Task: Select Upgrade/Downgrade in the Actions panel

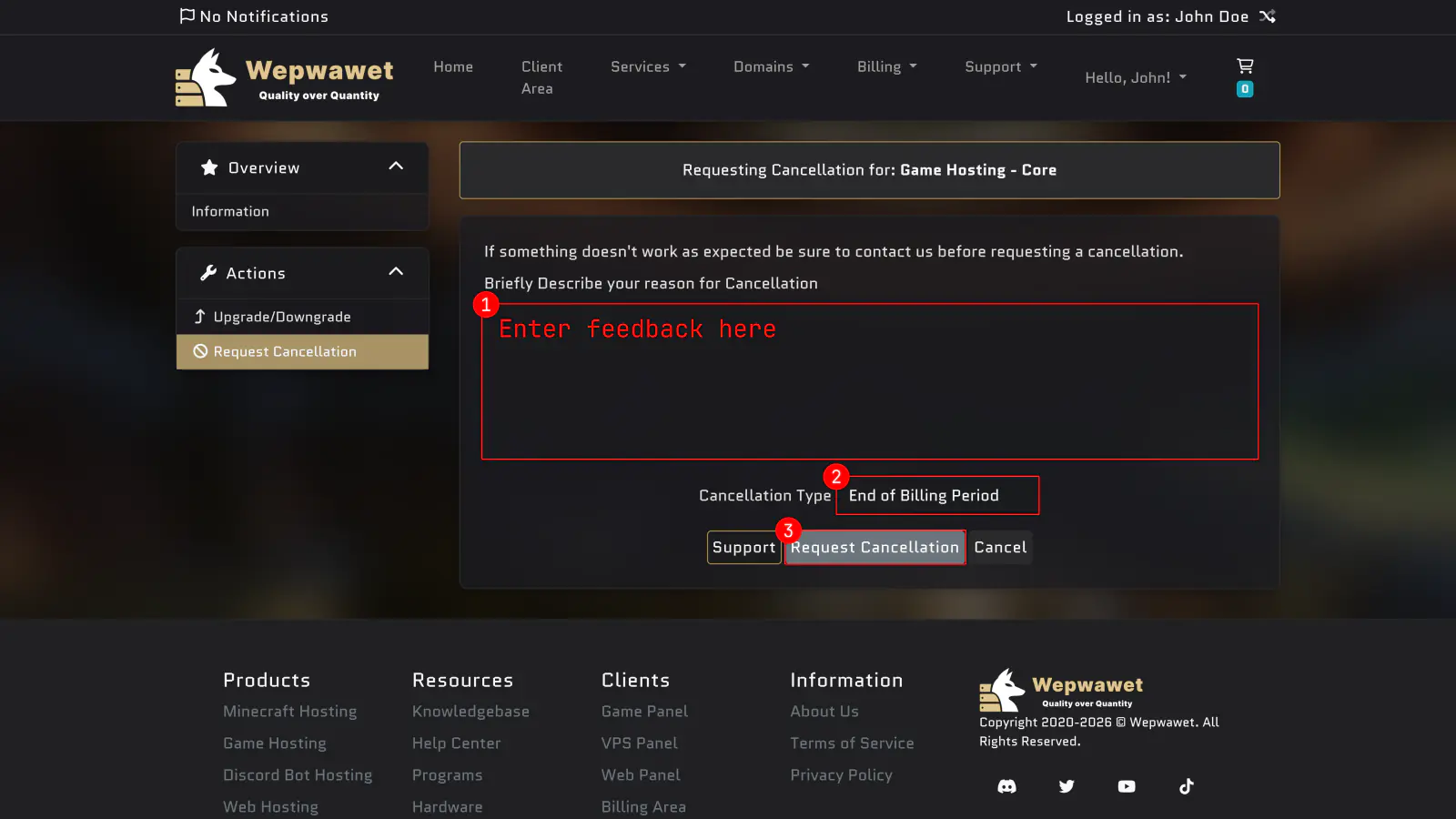Action: pyautogui.click(x=282, y=317)
